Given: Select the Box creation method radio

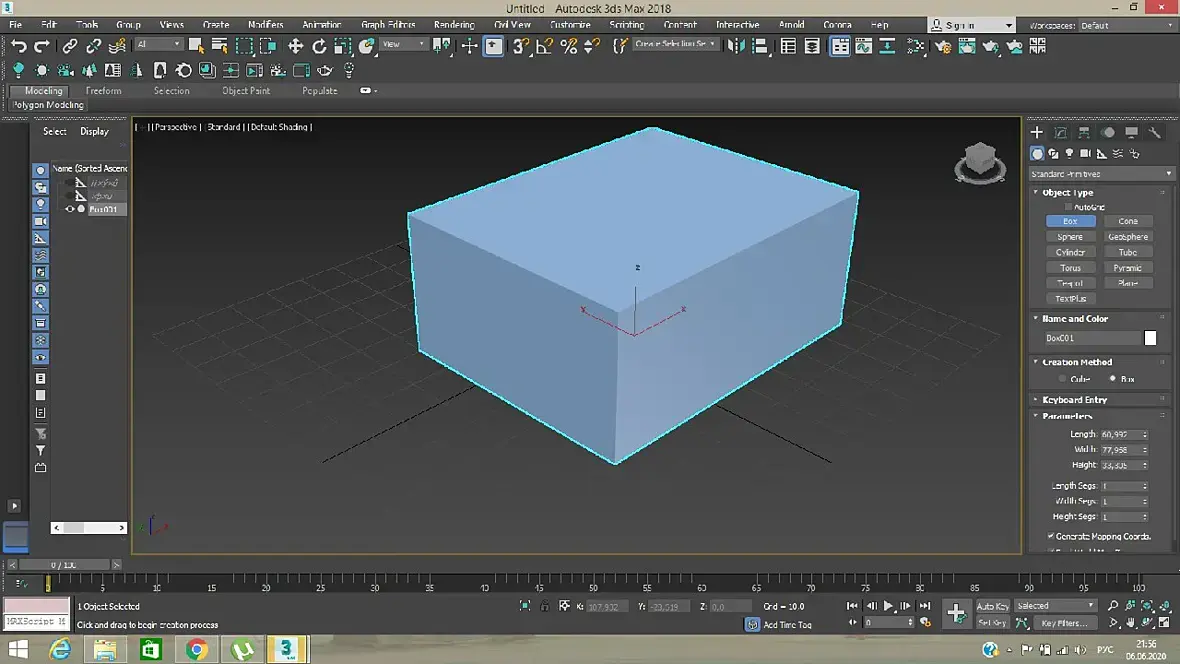Looking at the screenshot, I should click(1112, 379).
